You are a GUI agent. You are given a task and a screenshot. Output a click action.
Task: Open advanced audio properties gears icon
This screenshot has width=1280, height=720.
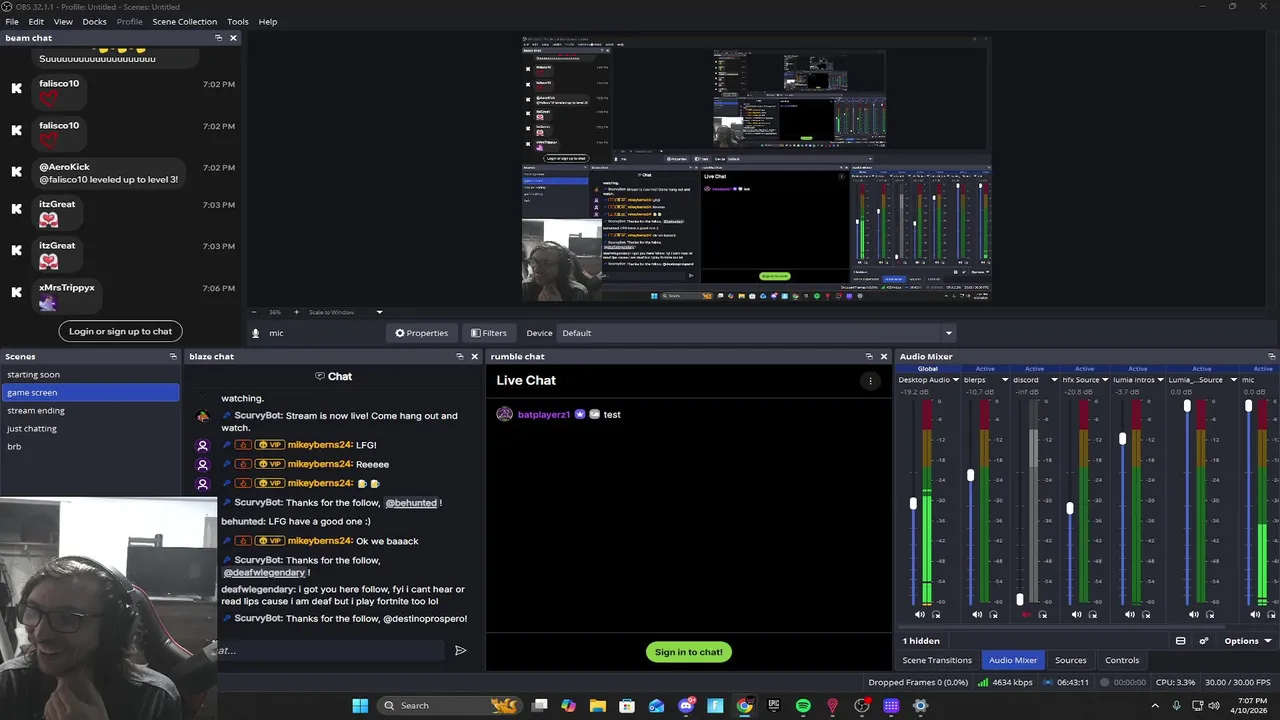click(x=1204, y=641)
